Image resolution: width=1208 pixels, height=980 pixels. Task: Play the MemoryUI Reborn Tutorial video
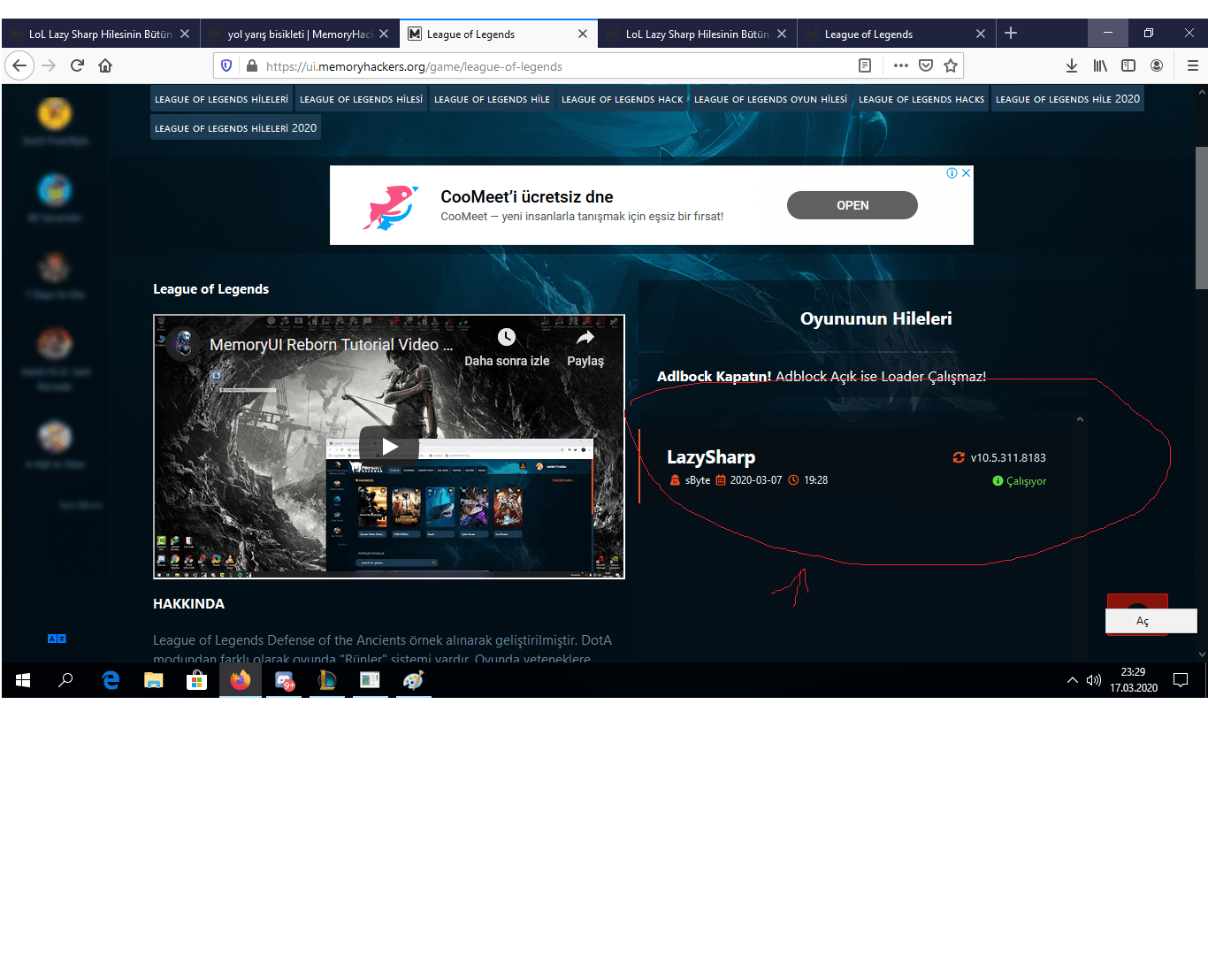point(389,447)
